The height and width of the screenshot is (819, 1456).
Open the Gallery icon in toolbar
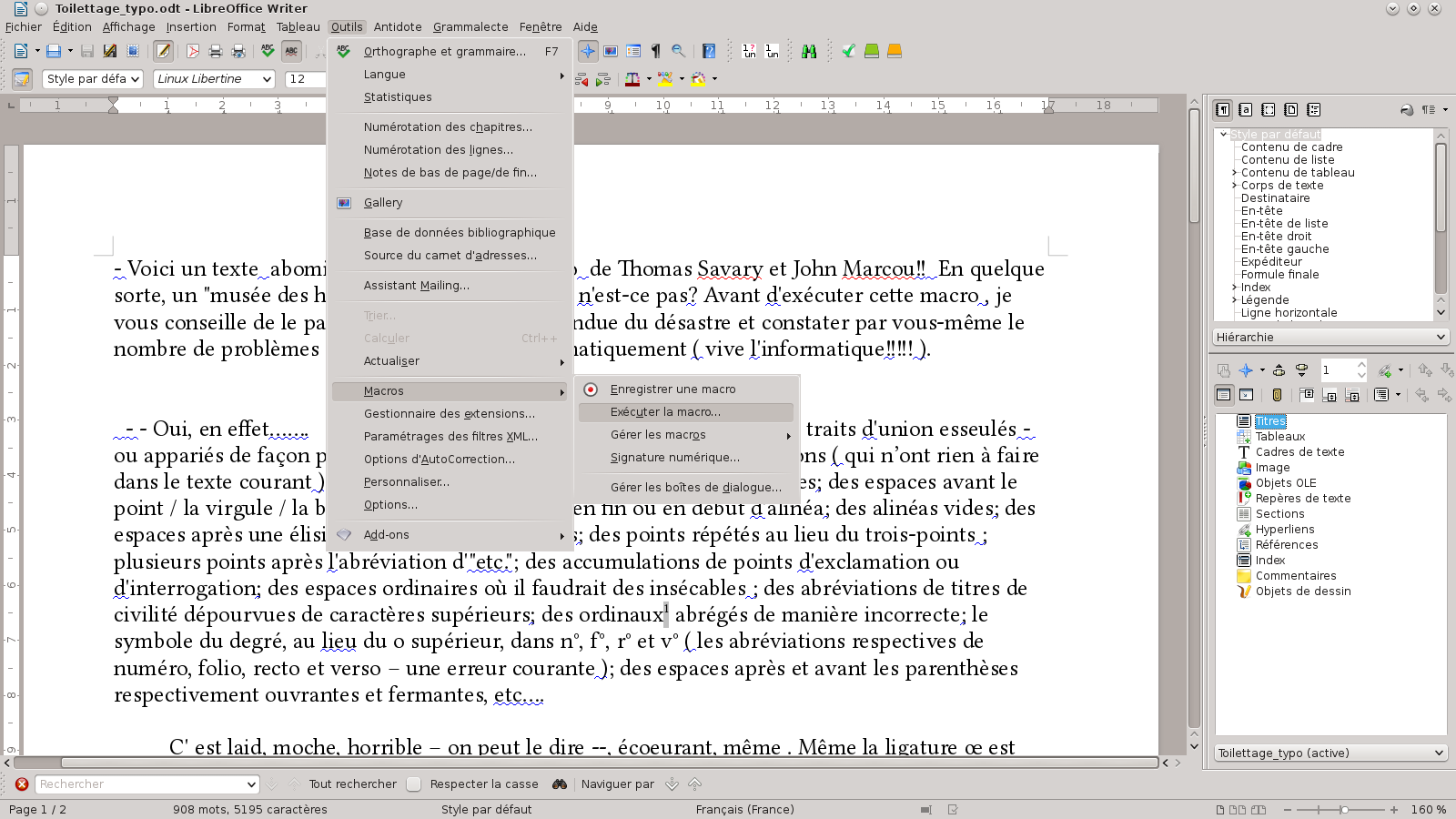pos(611,52)
